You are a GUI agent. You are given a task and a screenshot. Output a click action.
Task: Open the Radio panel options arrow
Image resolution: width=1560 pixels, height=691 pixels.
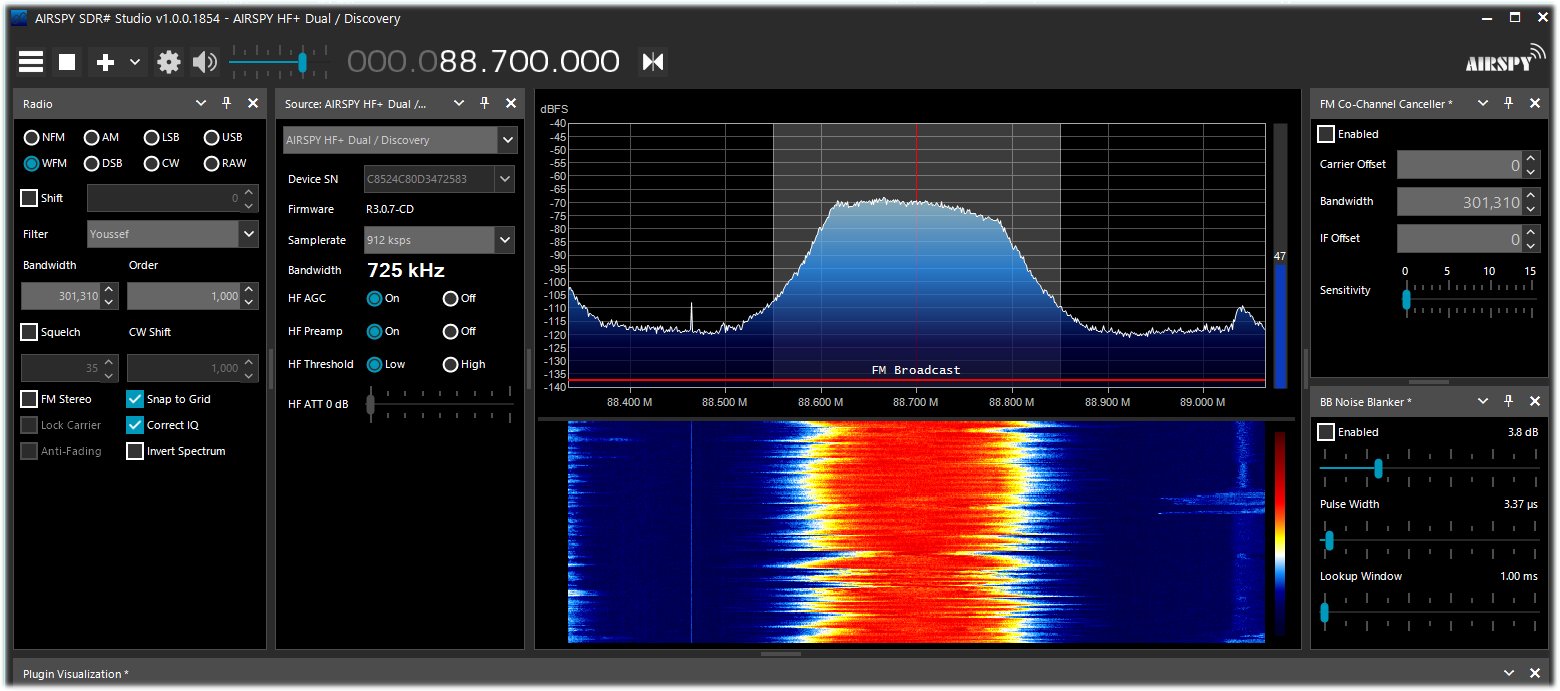(201, 103)
